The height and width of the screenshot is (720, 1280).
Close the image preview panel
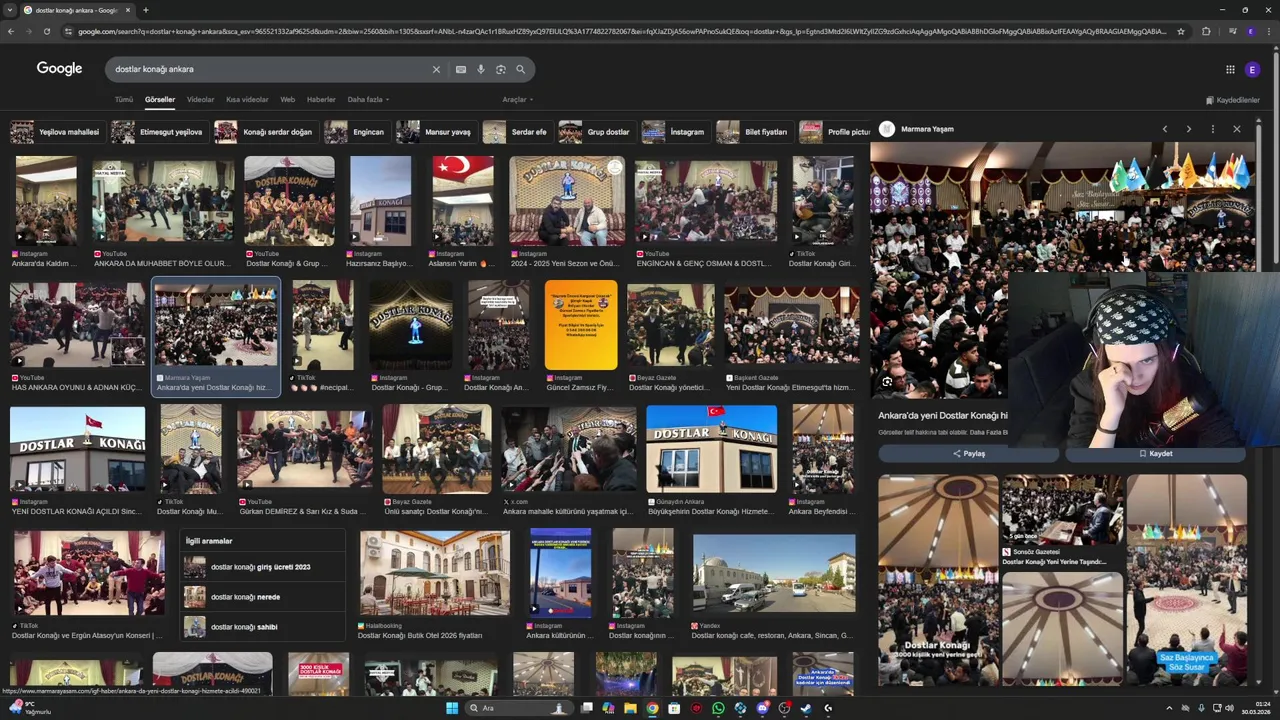pos(1237,129)
